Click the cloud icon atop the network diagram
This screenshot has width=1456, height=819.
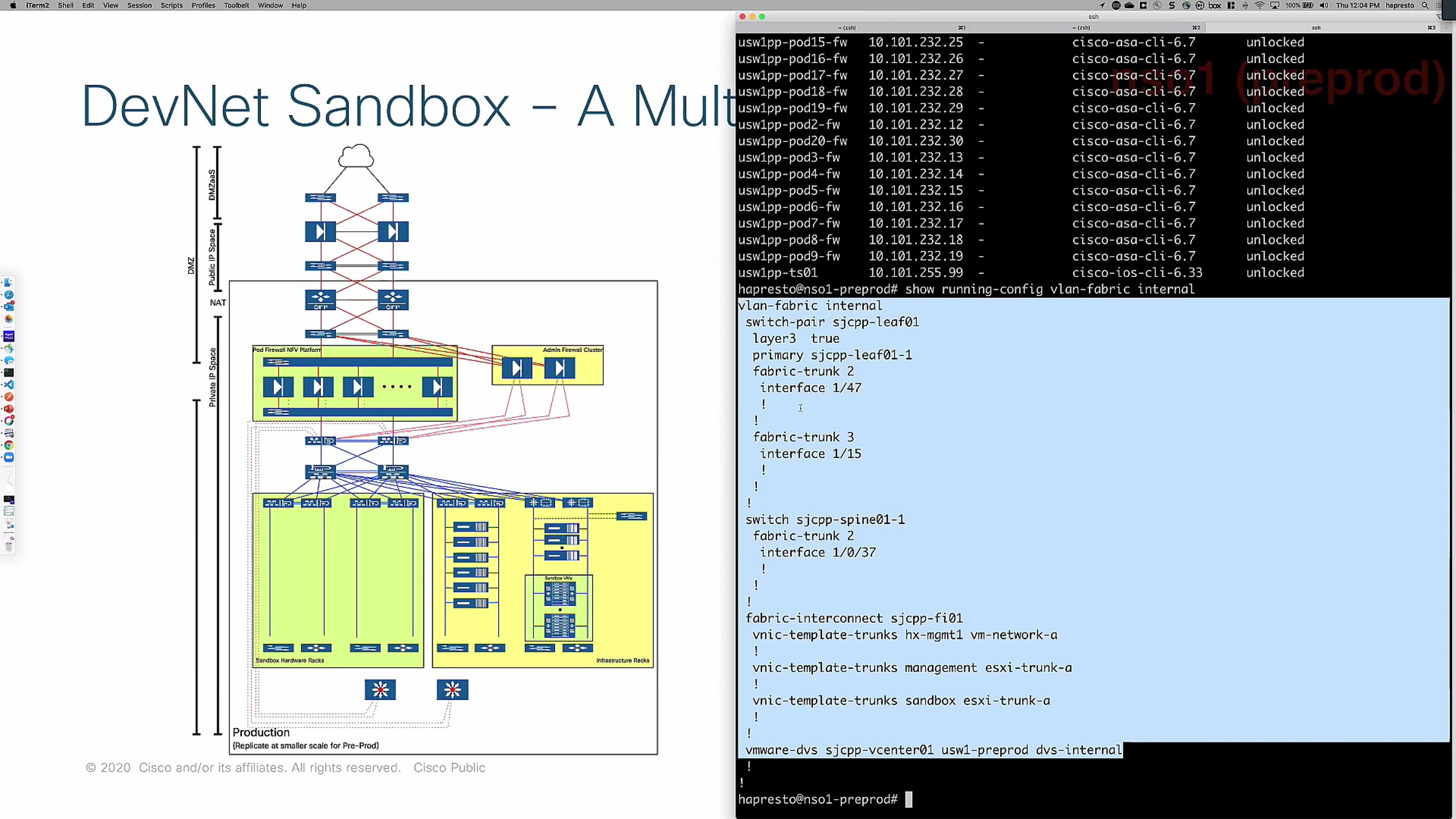click(356, 157)
